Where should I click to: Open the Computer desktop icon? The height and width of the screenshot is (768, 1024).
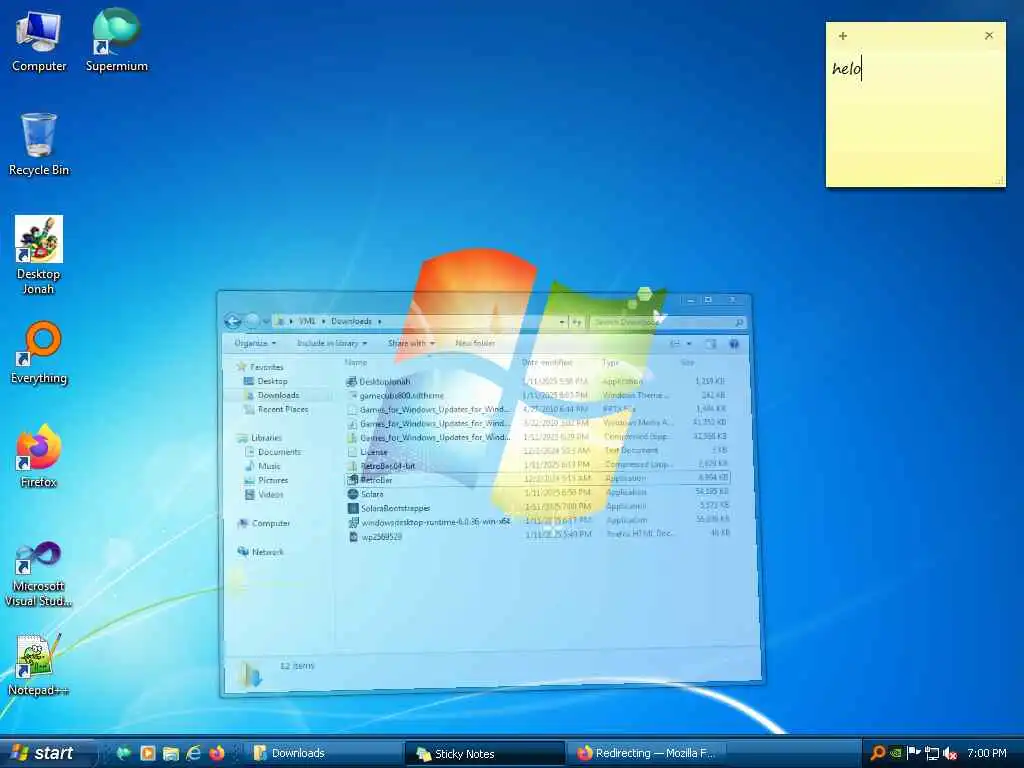click(39, 42)
